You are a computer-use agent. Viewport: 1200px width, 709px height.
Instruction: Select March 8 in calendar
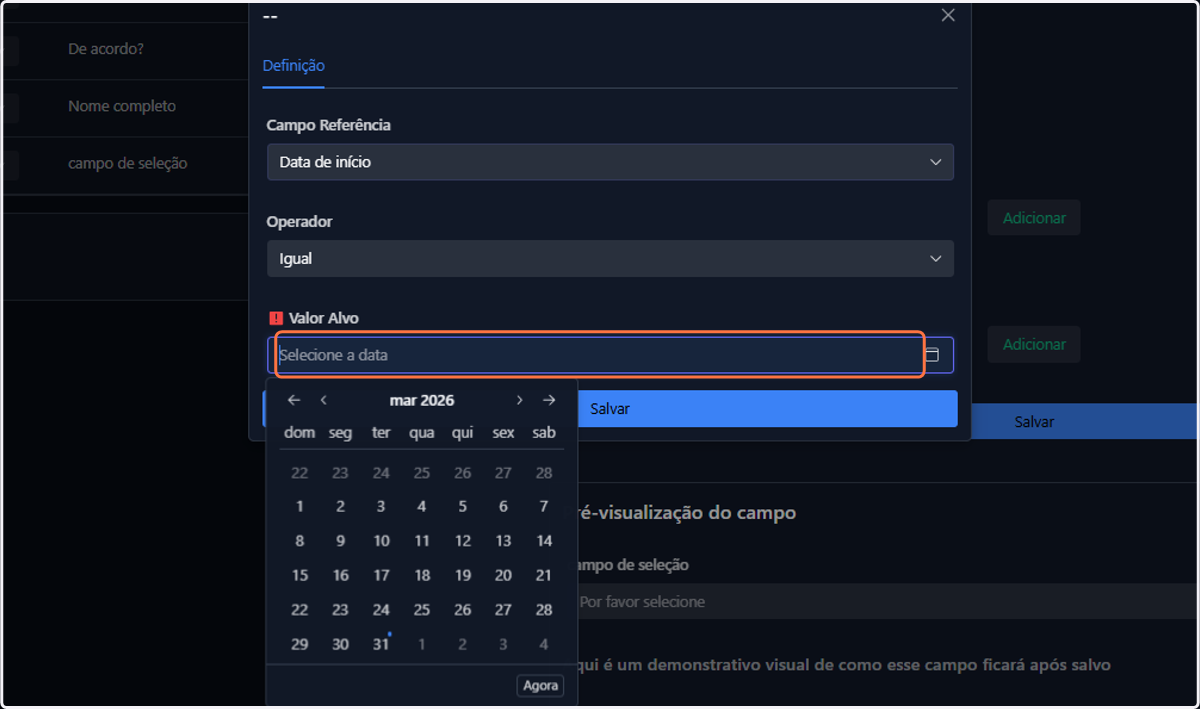(x=300, y=541)
